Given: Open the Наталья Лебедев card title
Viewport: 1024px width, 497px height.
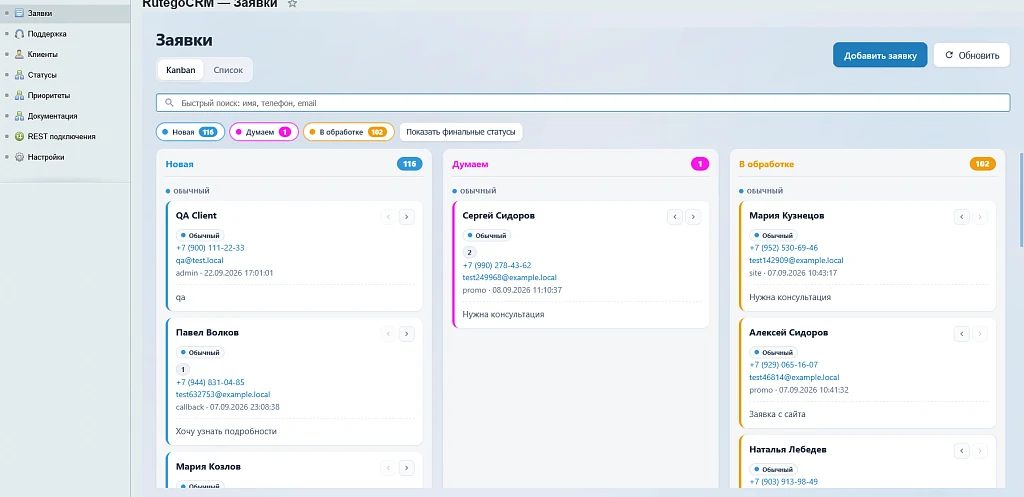Looking at the screenshot, I should click(788, 450).
